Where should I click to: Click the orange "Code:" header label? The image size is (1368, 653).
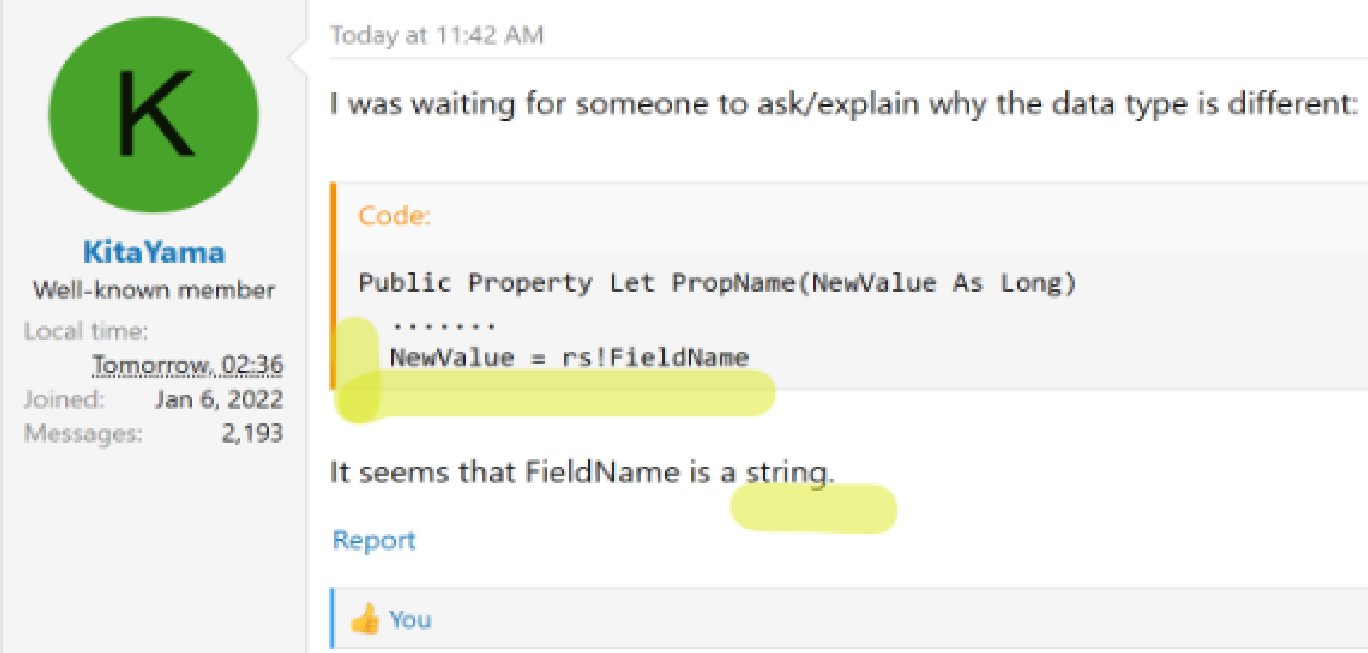click(395, 216)
